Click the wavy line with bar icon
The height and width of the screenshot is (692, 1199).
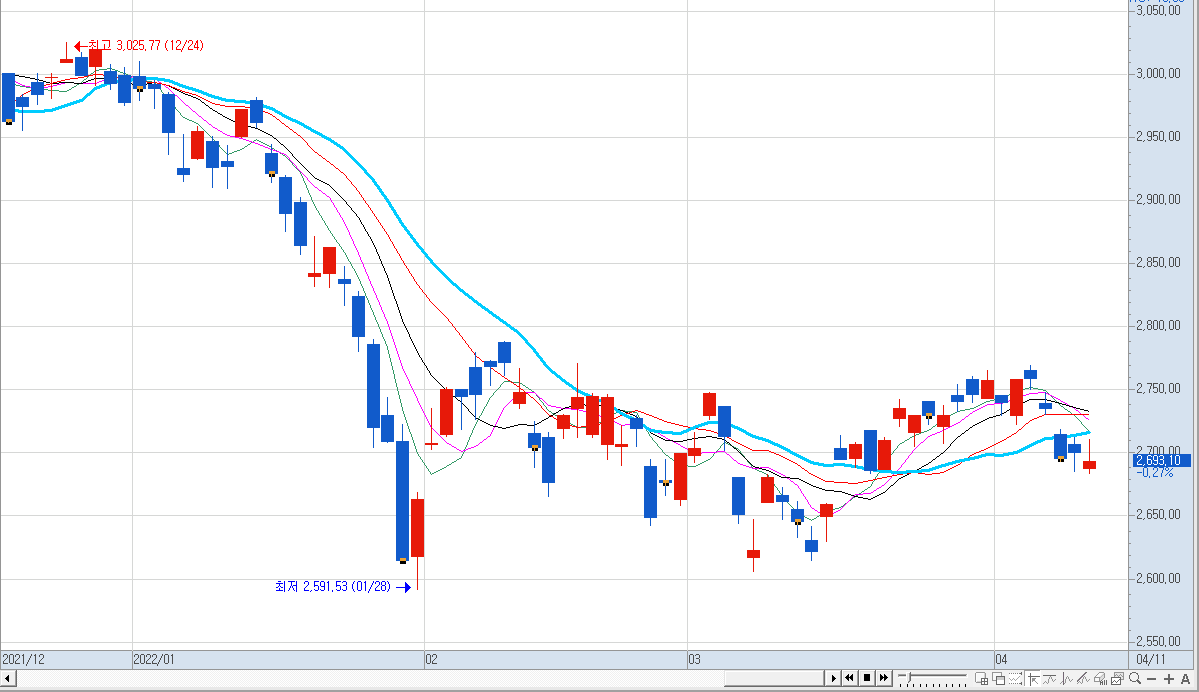[1050, 679]
